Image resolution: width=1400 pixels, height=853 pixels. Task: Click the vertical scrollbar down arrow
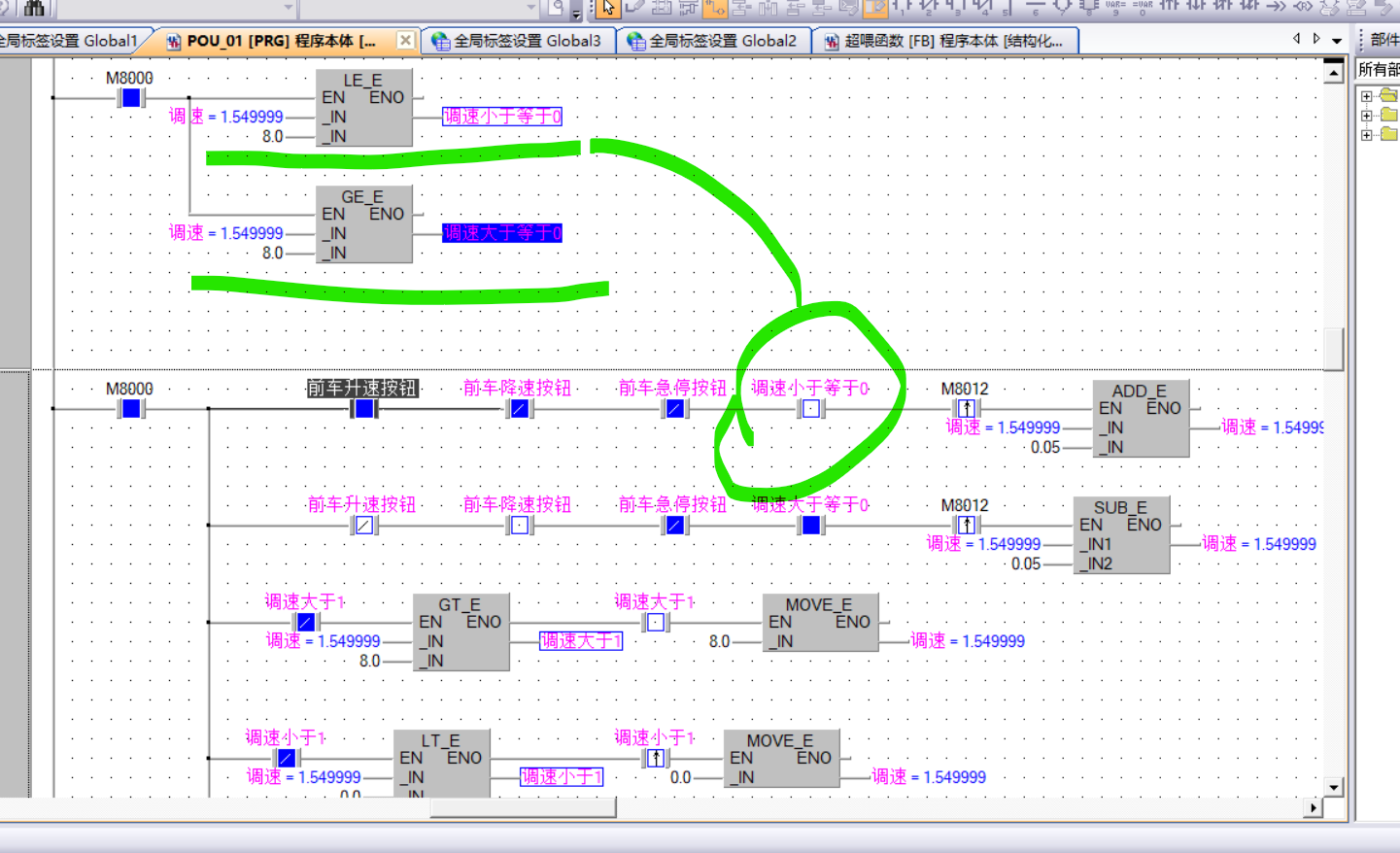(1334, 787)
